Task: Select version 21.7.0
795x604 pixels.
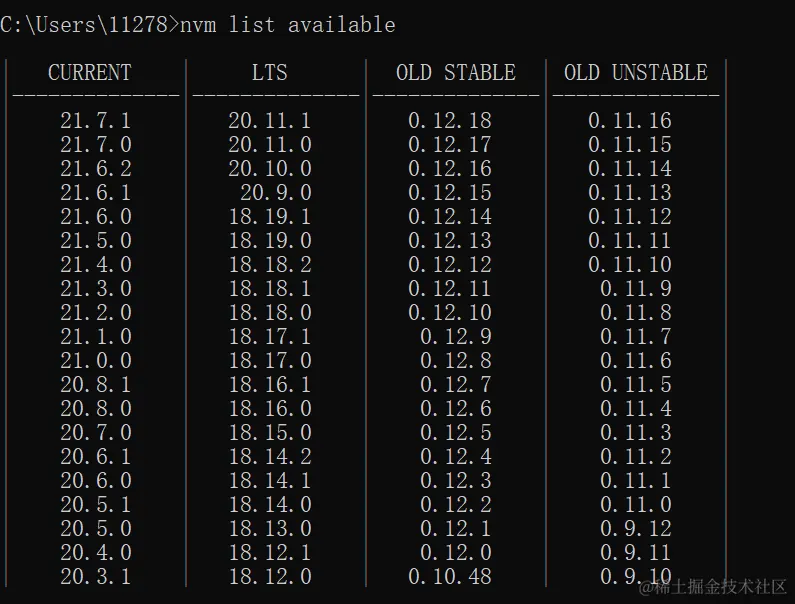Action: [96, 145]
